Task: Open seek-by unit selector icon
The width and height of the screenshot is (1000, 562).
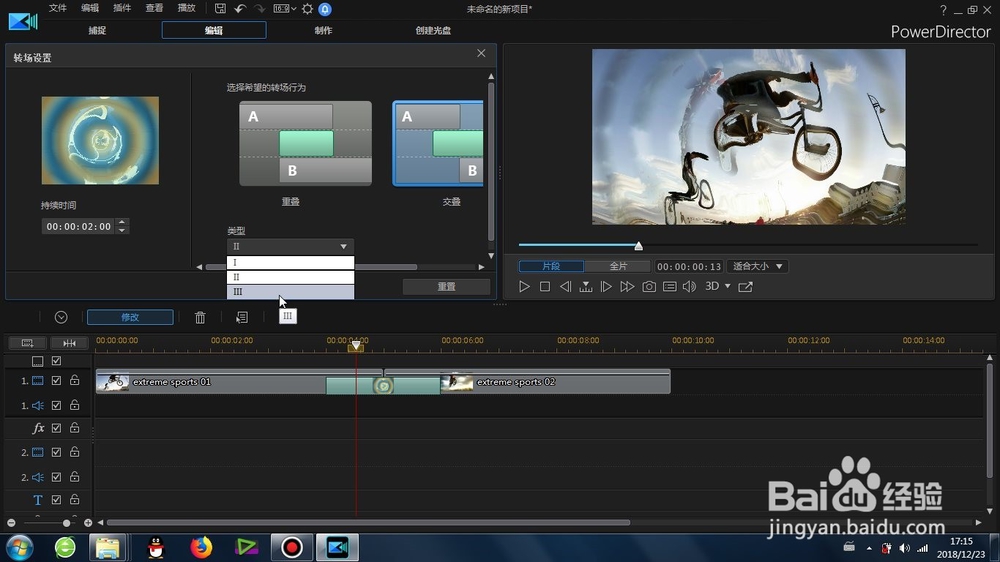Action: point(585,286)
